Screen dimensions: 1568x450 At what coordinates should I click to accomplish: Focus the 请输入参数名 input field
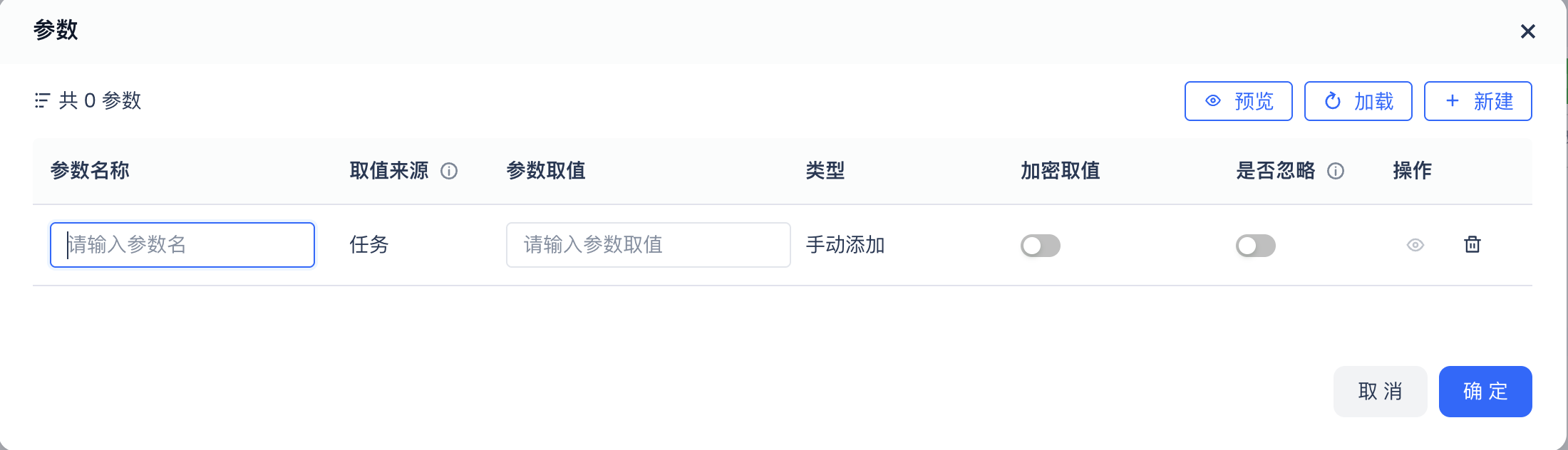pos(182,245)
